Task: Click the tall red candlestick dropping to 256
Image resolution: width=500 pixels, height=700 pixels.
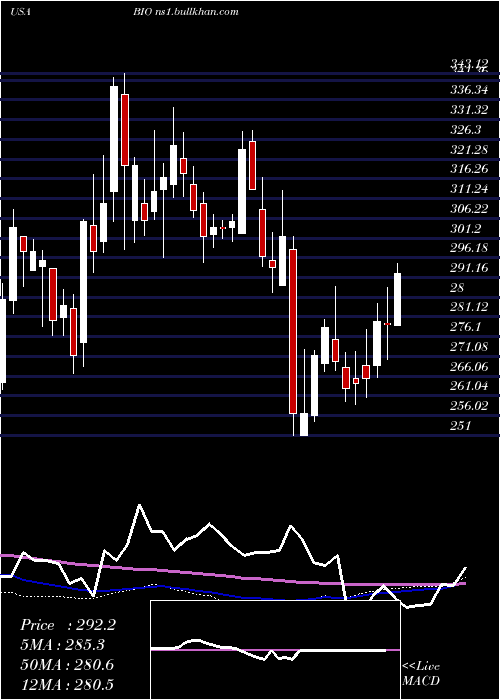Action: click(x=293, y=331)
